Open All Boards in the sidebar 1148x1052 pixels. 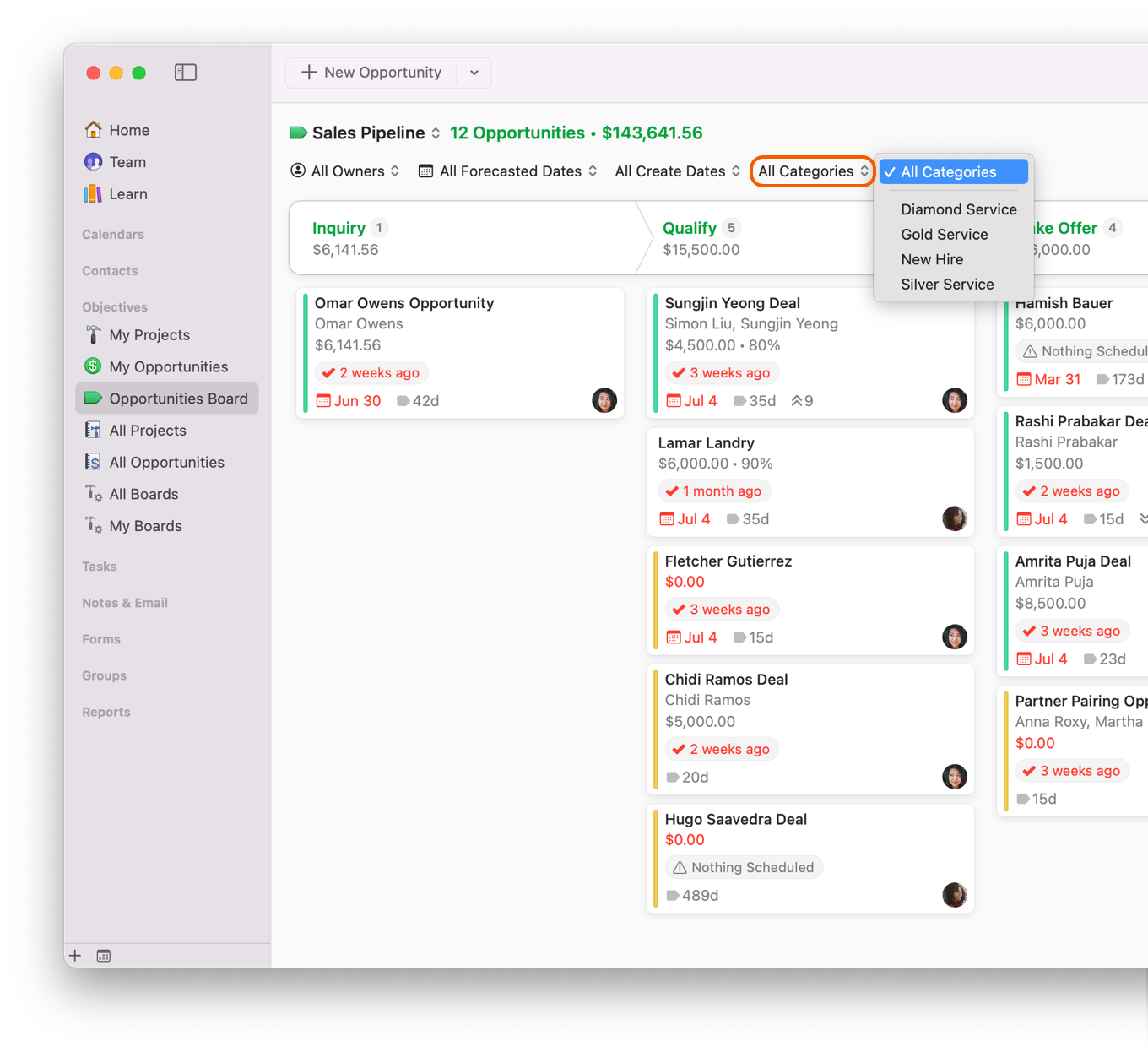click(x=143, y=494)
